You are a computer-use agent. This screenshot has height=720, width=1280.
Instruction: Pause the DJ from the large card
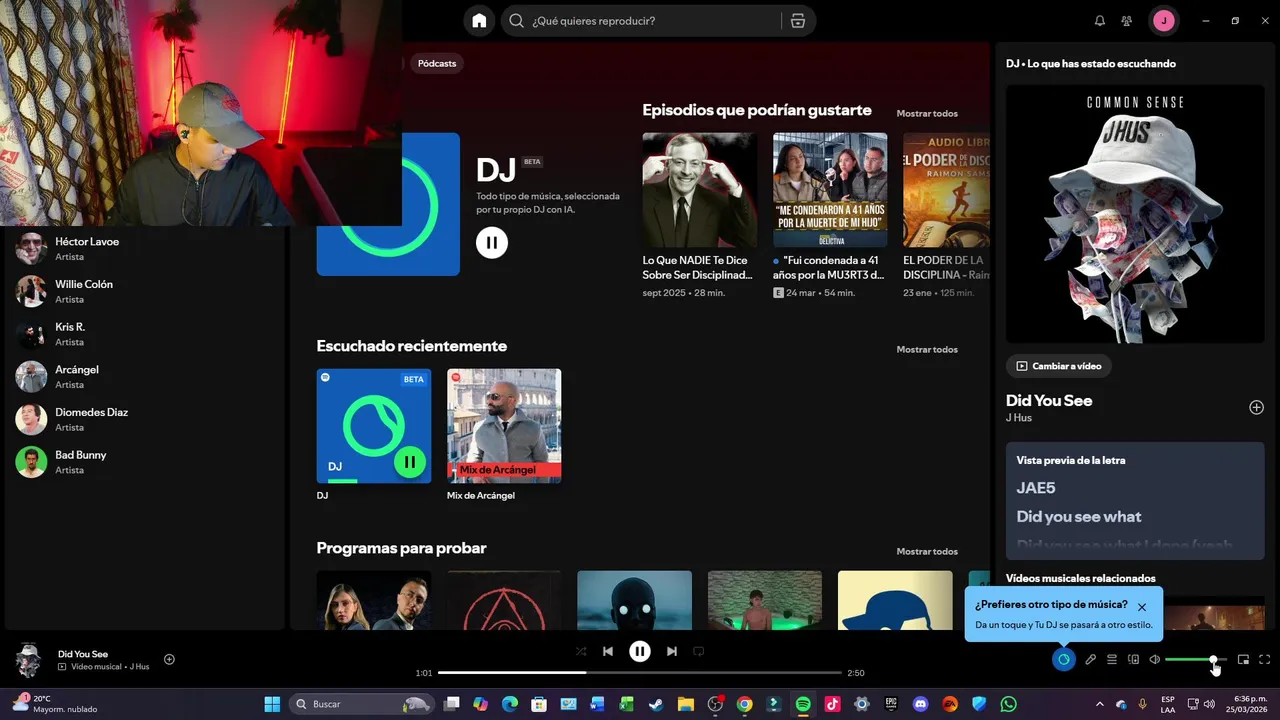[x=491, y=243]
